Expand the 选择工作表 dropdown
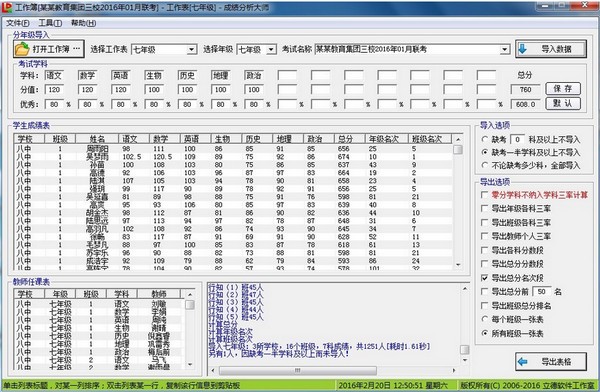 tap(191, 49)
